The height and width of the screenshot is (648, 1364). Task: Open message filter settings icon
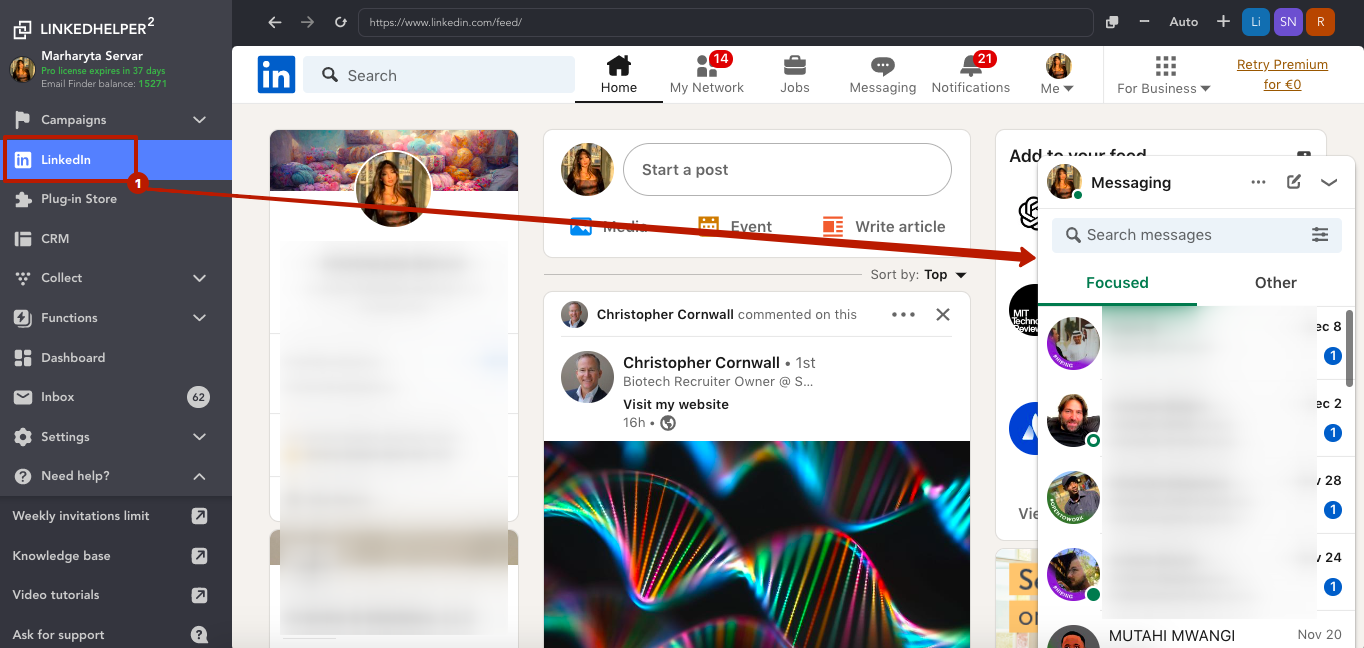pyautogui.click(x=1320, y=235)
